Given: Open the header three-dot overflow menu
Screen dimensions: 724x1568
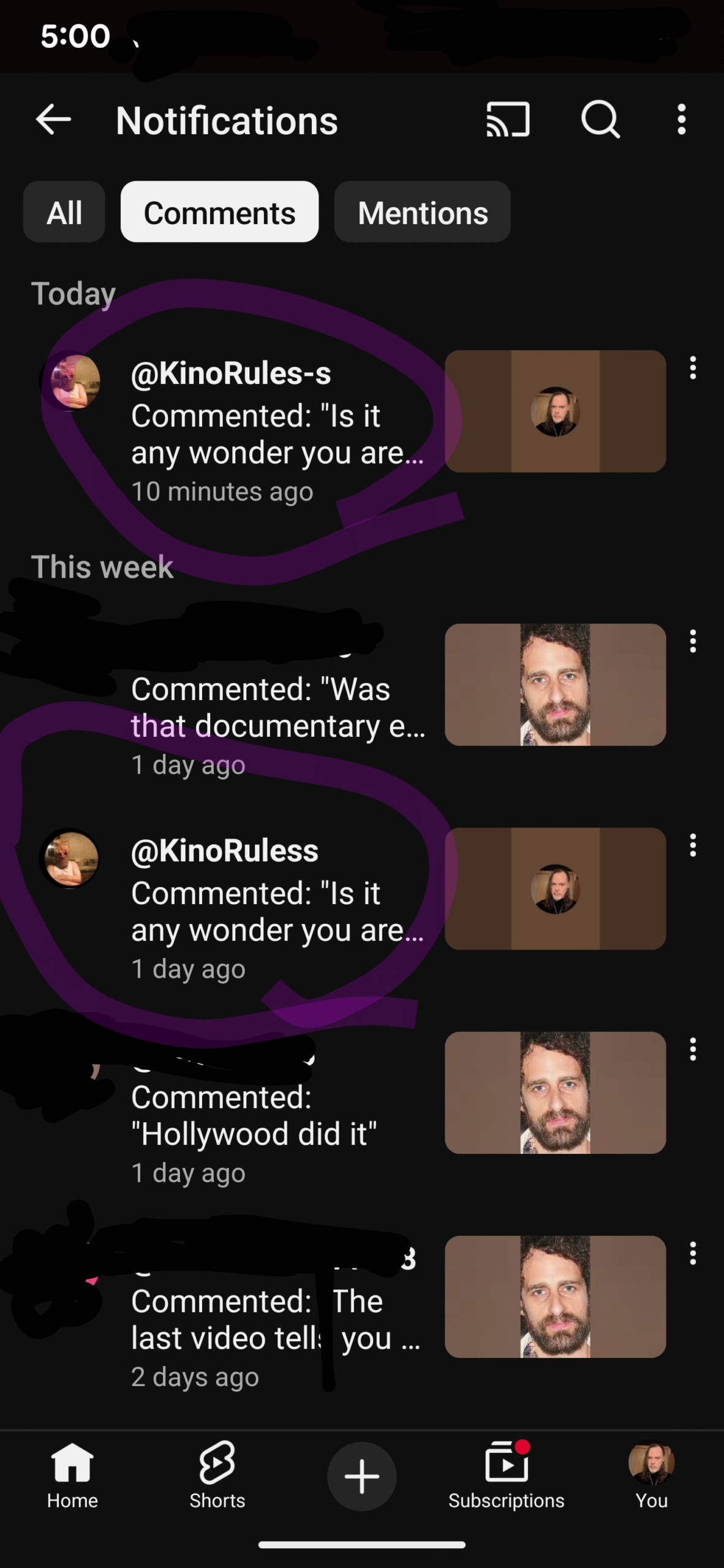Looking at the screenshot, I should point(681,119).
